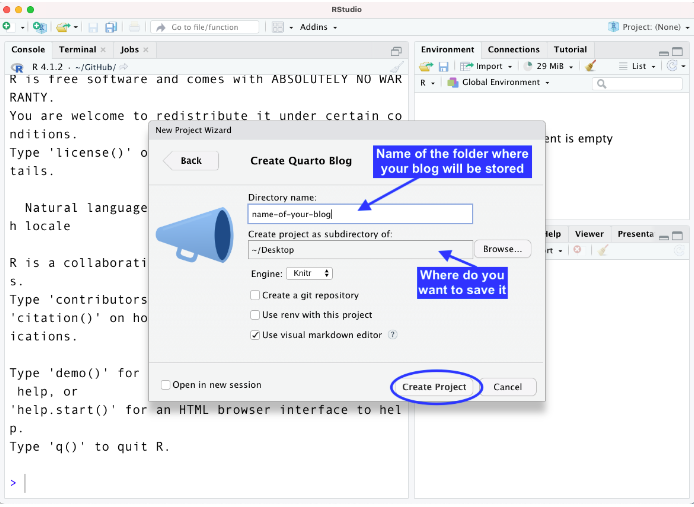Clear environment objects with broom icon
The width and height of the screenshot is (694, 507).
tap(591, 66)
